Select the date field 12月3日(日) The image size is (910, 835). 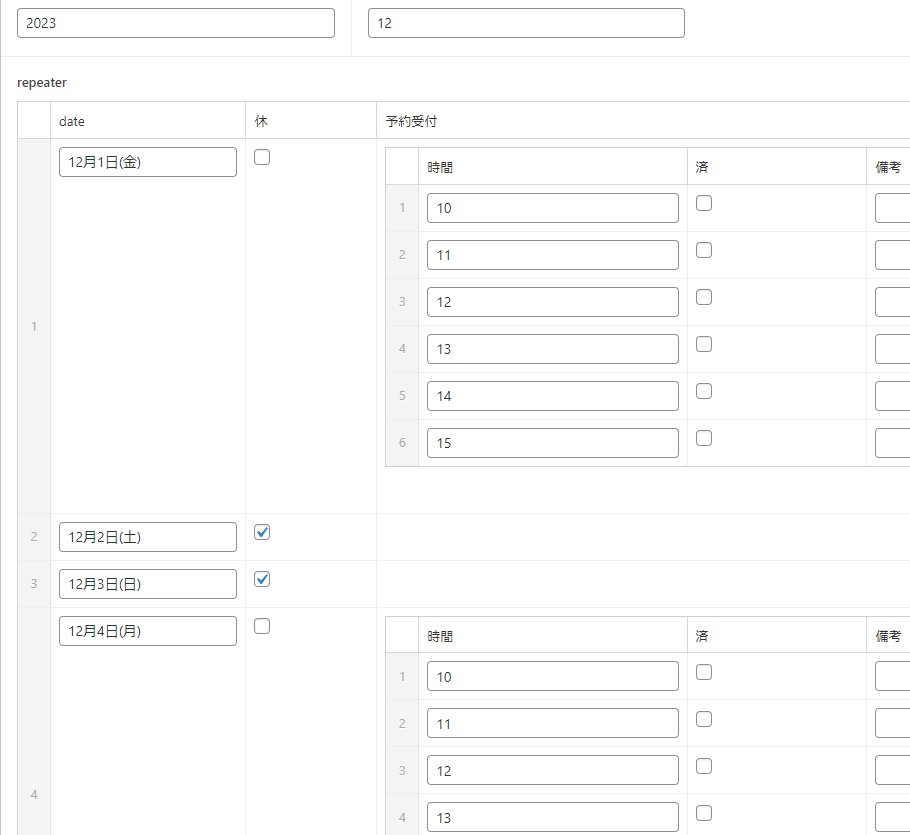(x=148, y=584)
